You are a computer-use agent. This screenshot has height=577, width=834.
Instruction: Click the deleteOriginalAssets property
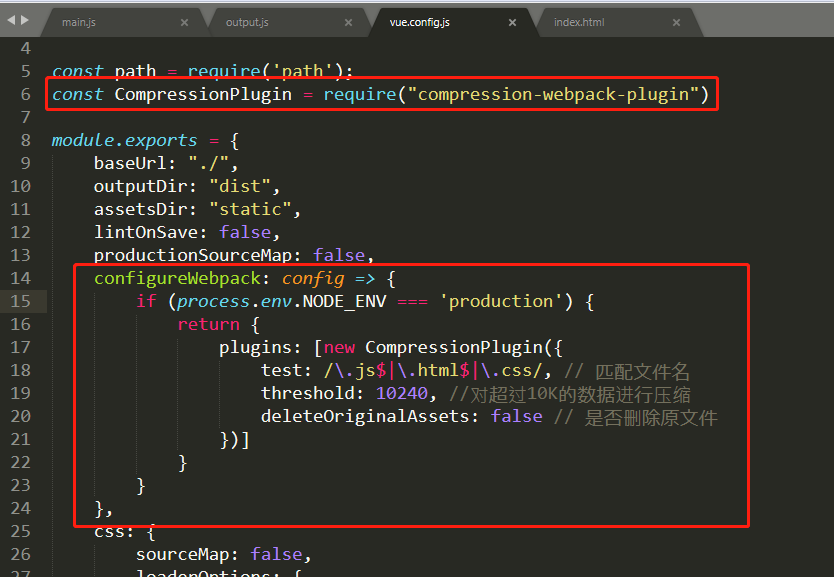(365, 416)
